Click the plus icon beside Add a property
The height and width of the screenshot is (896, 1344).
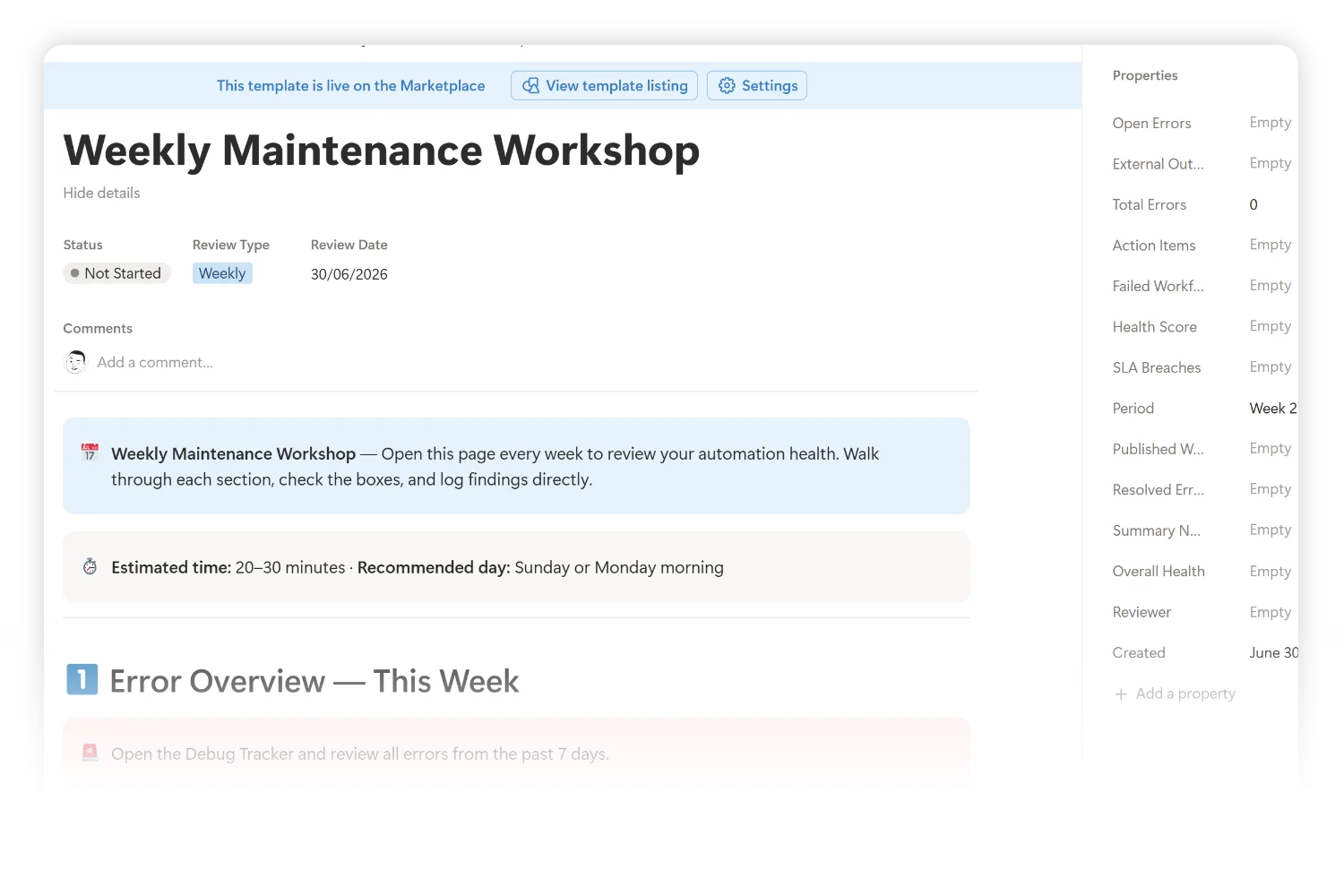click(1120, 694)
